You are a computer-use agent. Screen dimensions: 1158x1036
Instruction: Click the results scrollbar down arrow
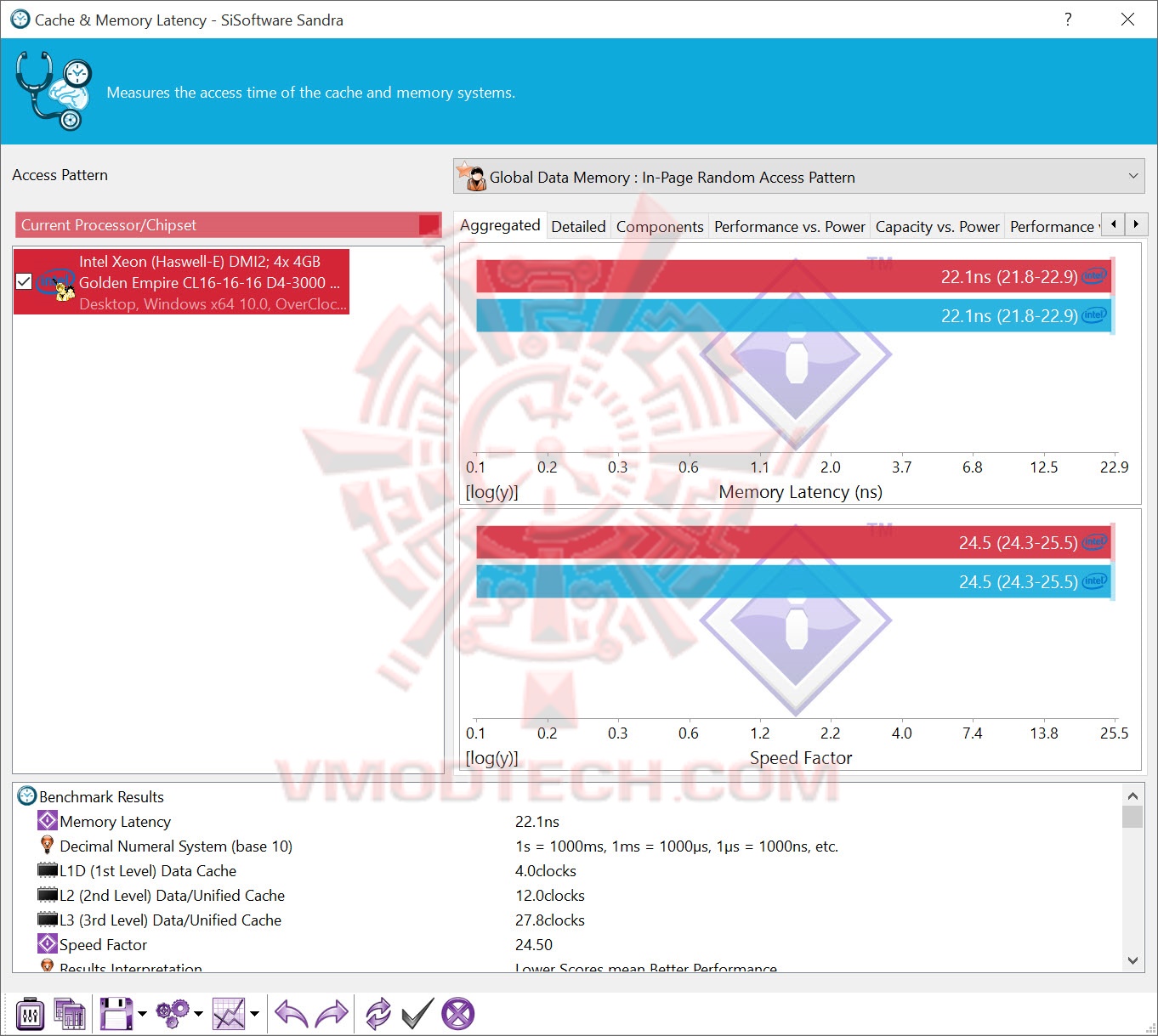point(1132,960)
